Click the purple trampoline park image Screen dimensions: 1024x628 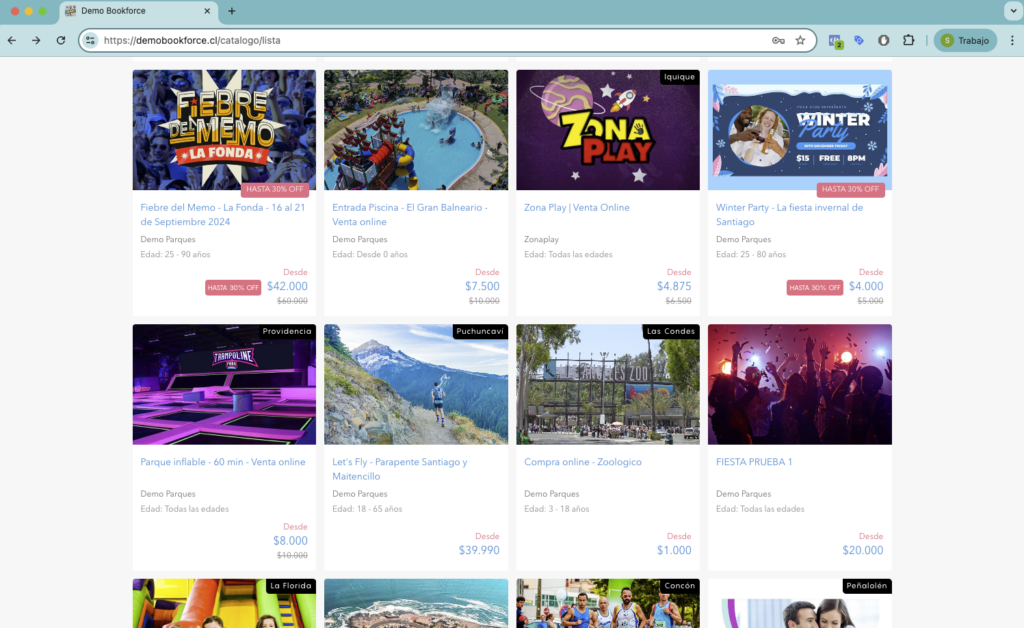[x=224, y=385]
